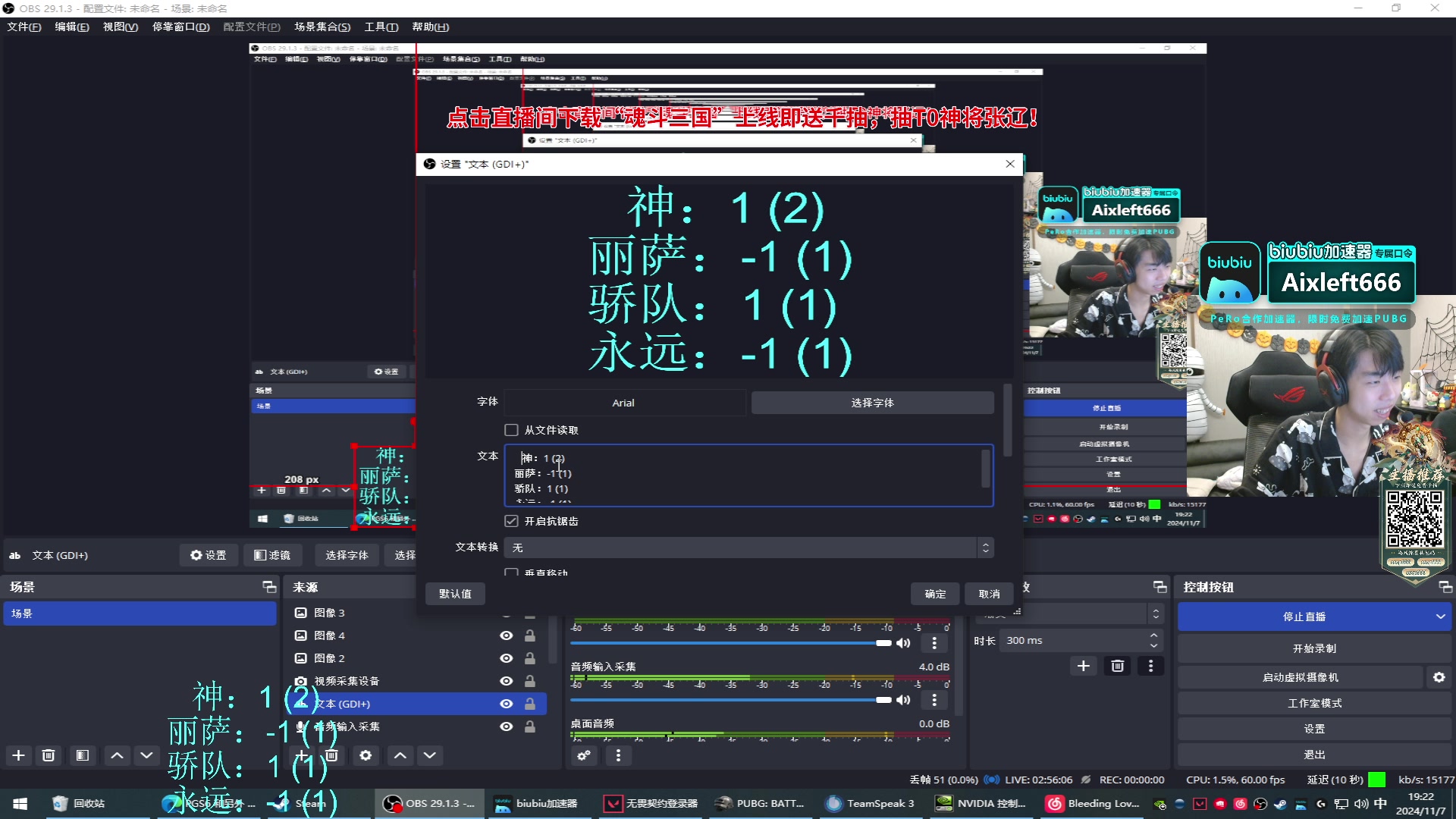Select the 图像 3 source row
This screenshot has height=819, width=1456.
(417, 613)
